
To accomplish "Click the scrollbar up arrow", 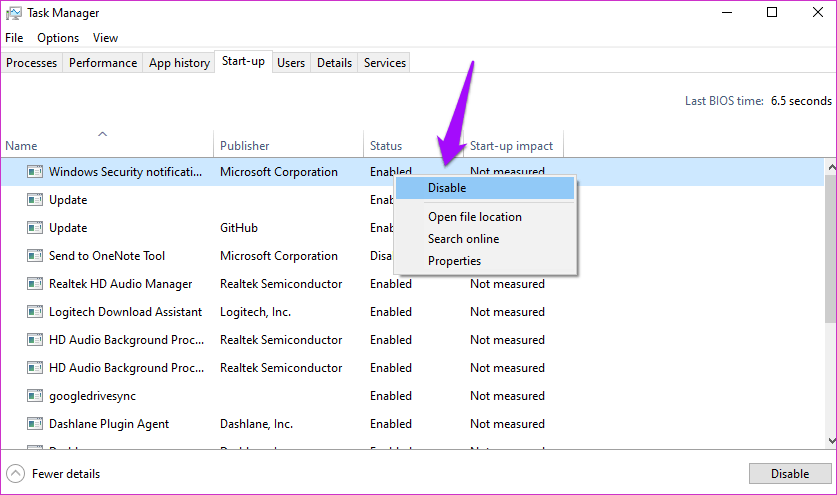I will 831,167.
